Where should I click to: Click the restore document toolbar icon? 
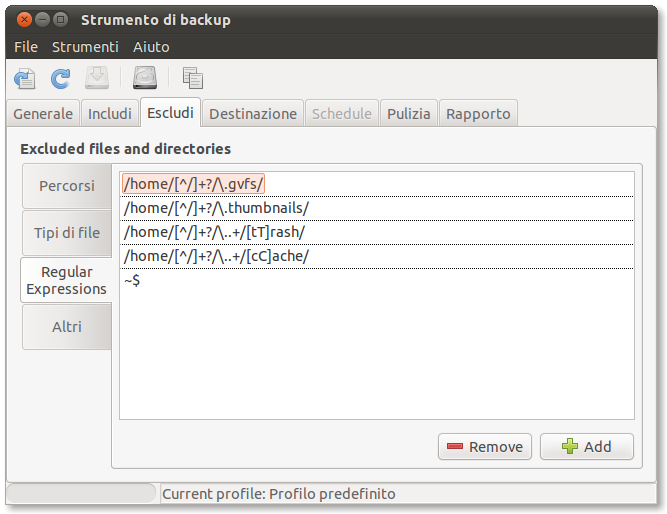click(x=24, y=77)
